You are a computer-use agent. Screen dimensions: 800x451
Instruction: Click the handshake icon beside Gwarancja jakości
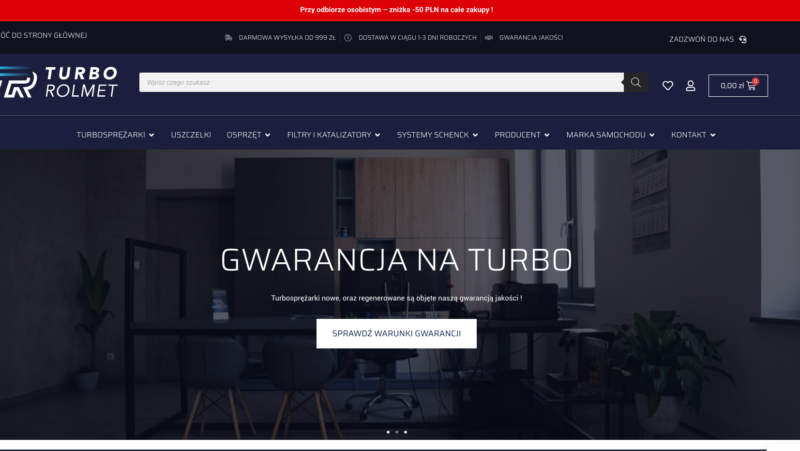489,38
